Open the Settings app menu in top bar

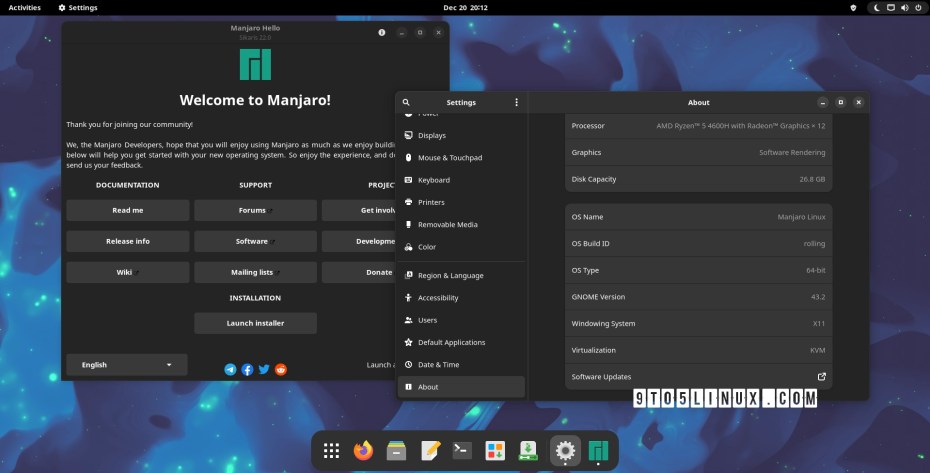coord(78,8)
